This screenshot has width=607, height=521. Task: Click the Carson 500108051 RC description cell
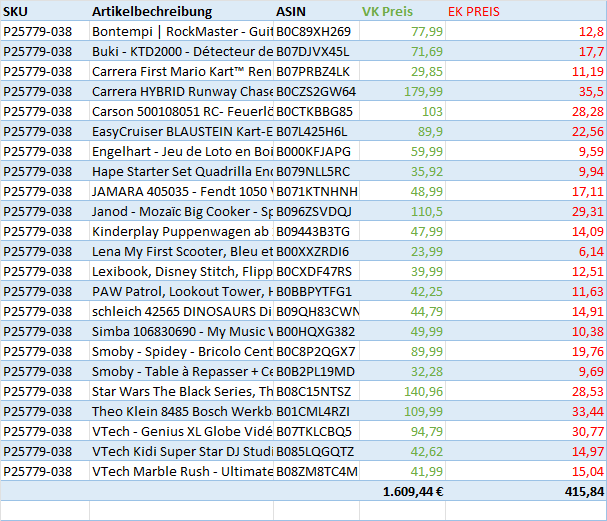pyautogui.click(x=180, y=111)
